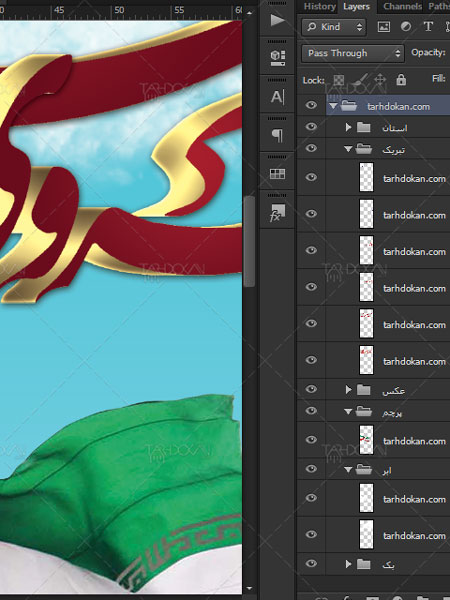
Task: Switch to the Paths tab
Action: [439, 6]
